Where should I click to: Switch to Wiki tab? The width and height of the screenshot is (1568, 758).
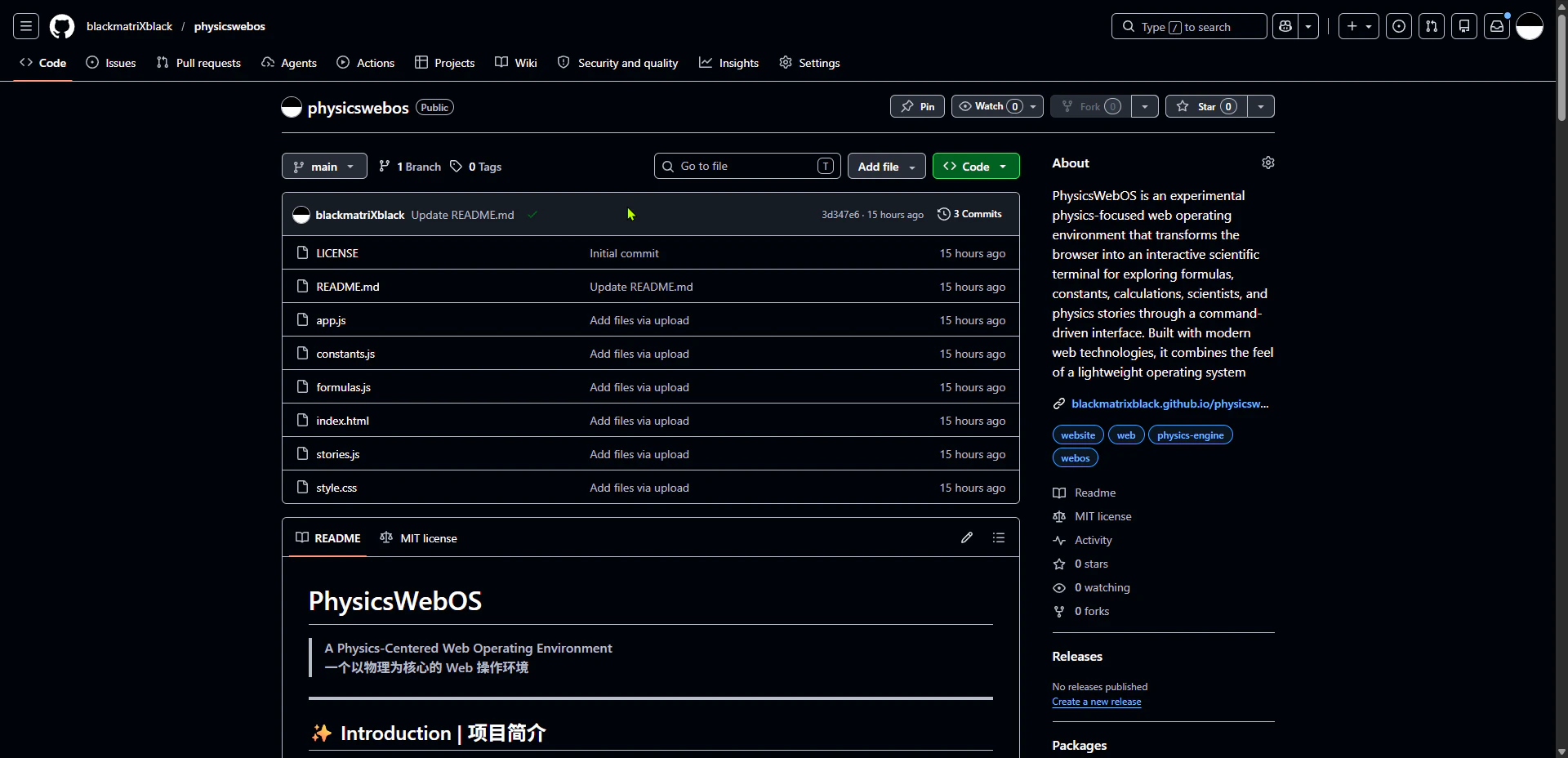516,63
